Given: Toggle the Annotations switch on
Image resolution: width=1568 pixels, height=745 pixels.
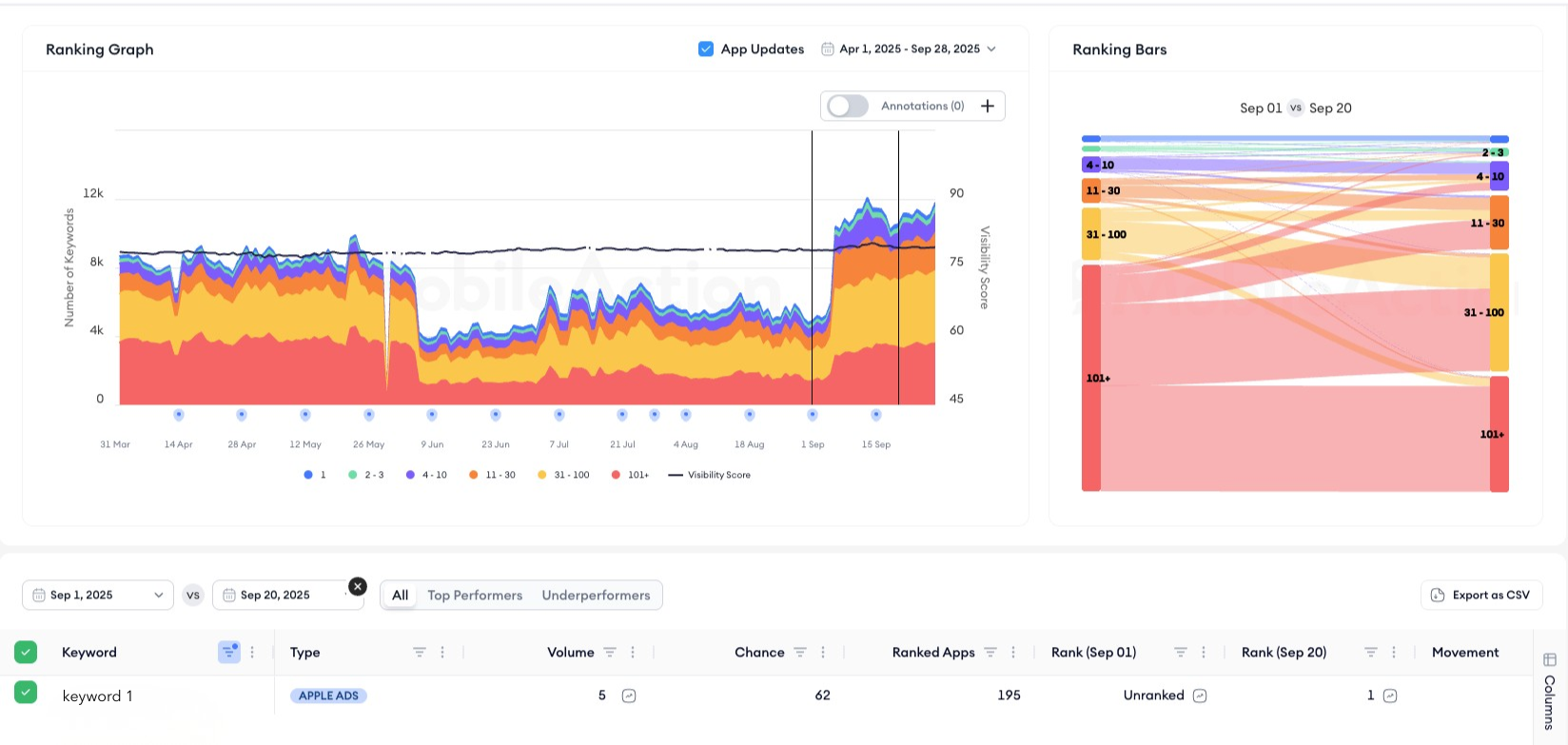Looking at the screenshot, I should [x=847, y=106].
